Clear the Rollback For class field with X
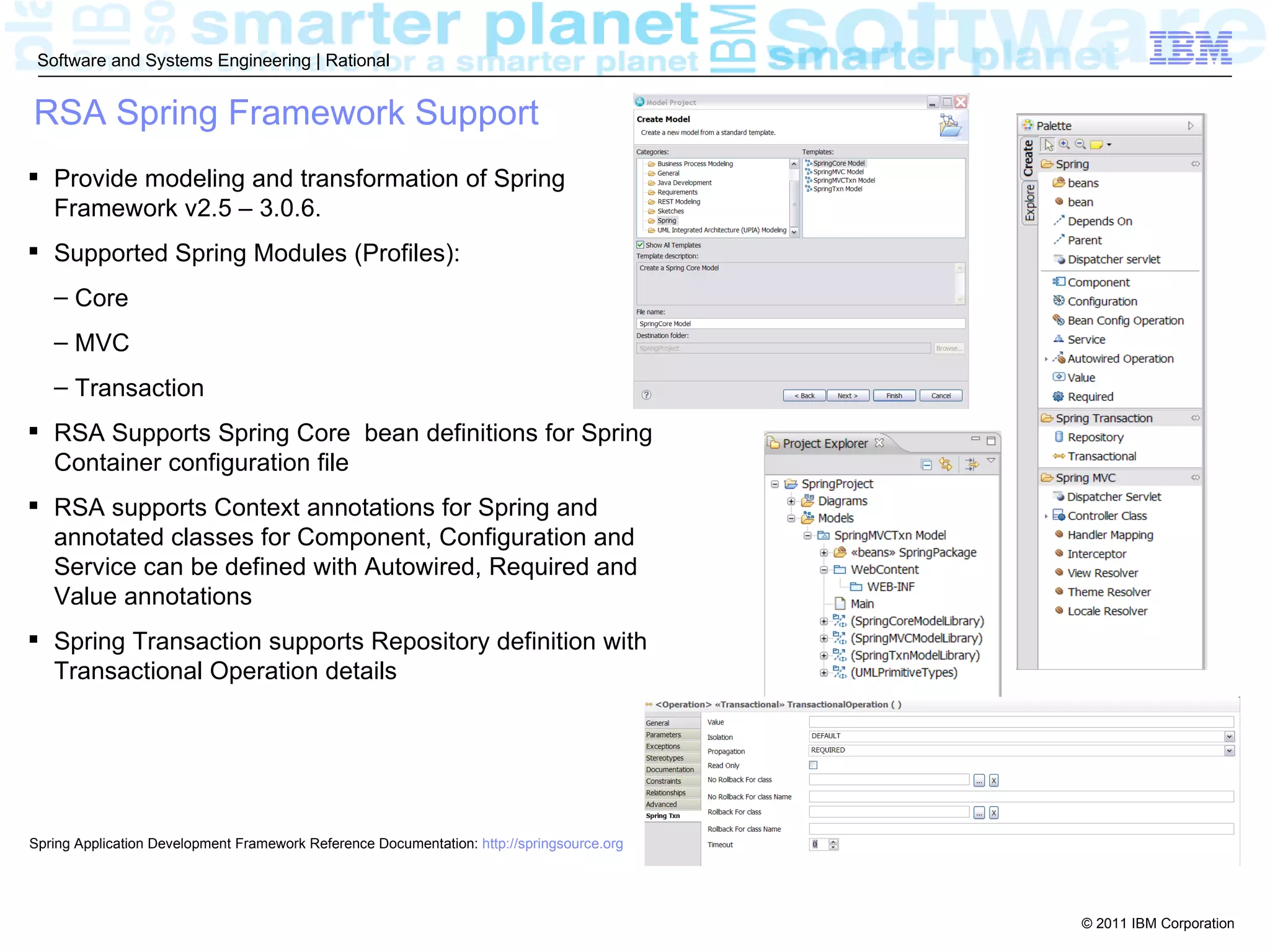Image resolution: width=1270 pixels, height=952 pixels. pyautogui.click(x=993, y=813)
